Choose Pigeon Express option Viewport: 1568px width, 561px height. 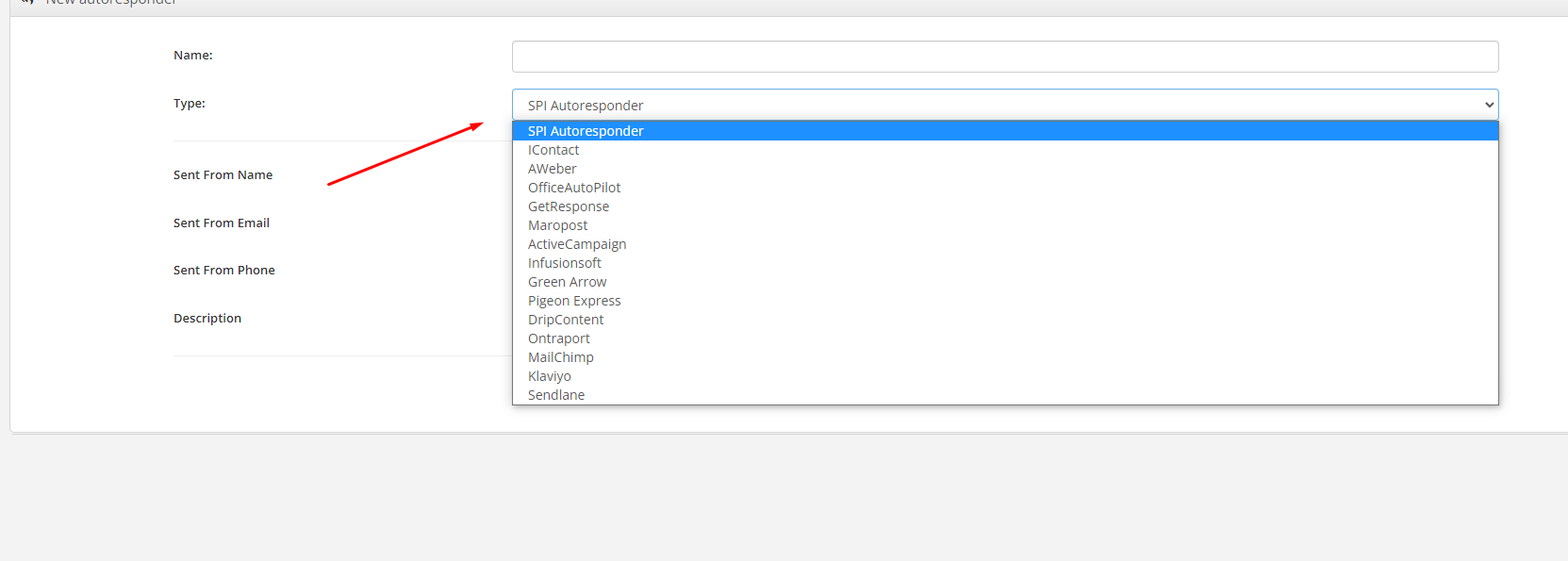(1005, 301)
